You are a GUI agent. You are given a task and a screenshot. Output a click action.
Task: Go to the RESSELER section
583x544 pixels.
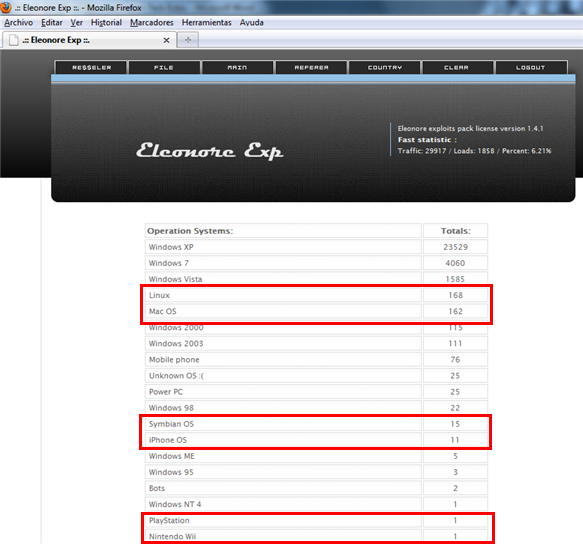click(x=91, y=67)
